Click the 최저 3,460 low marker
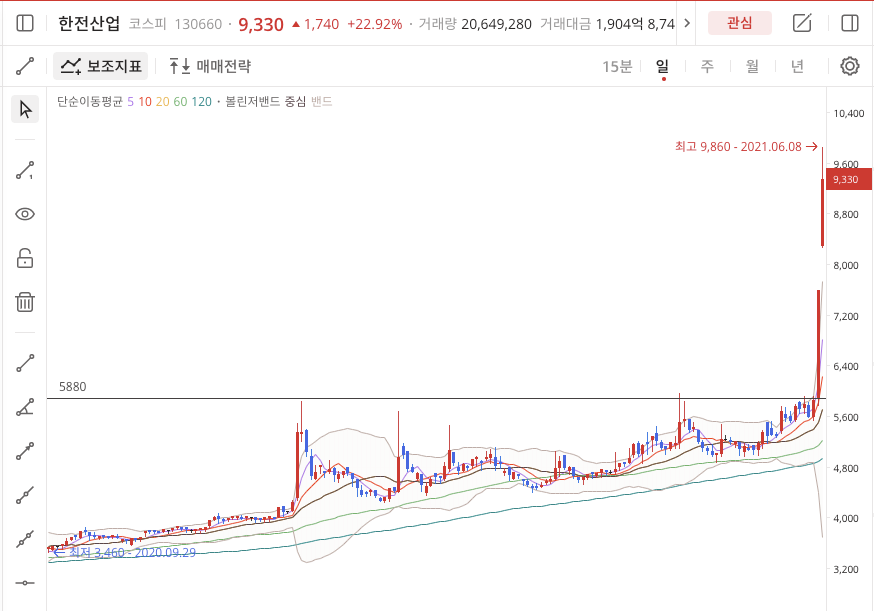 pyautogui.click(x=124, y=552)
